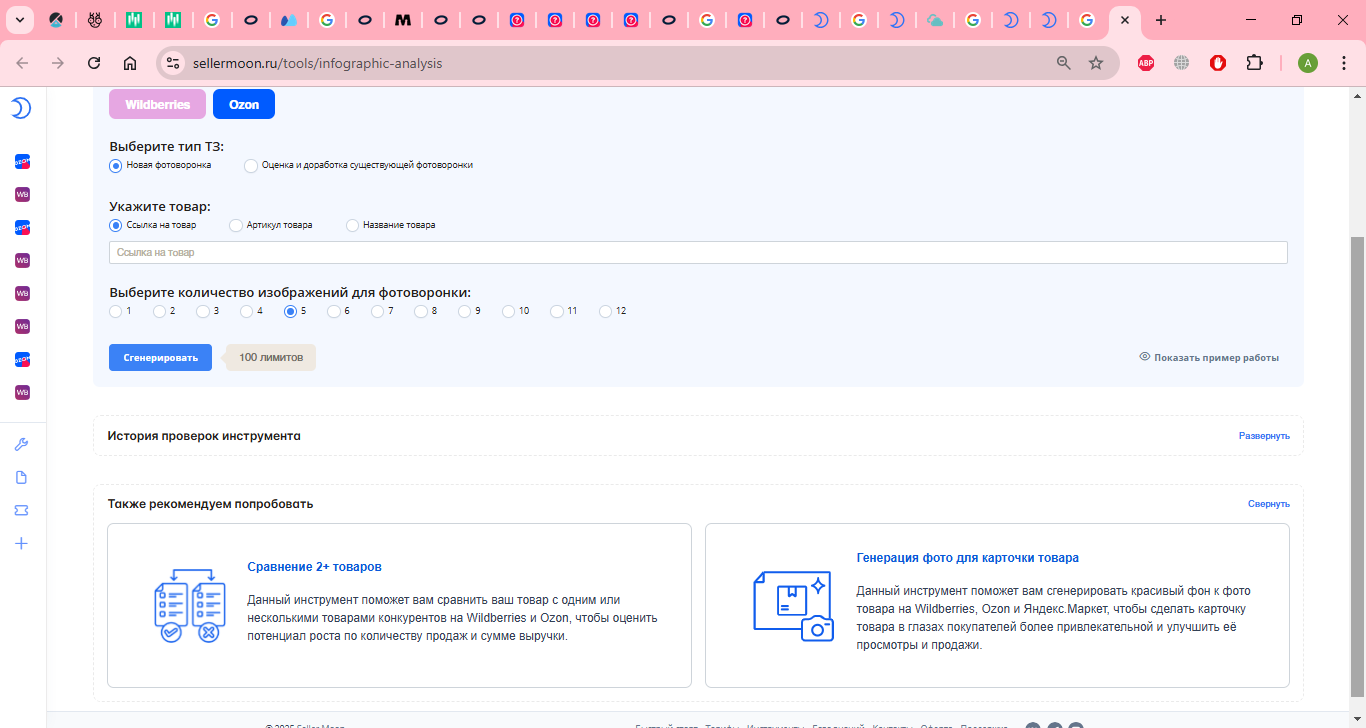Open the green profile avatar A
The image size is (1366, 728).
tap(1308, 63)
